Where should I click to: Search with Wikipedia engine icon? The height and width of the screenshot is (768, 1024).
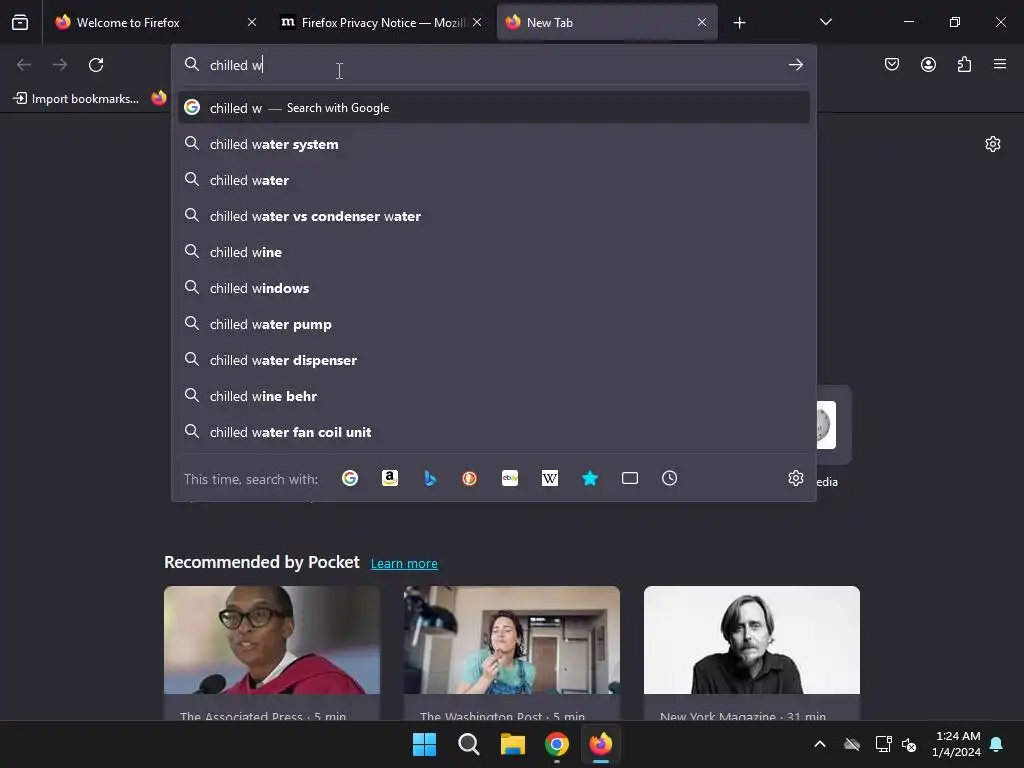[550, 478]
